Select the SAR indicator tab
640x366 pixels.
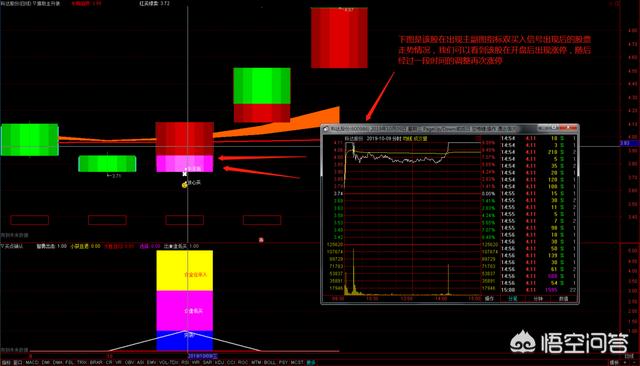[x=207, y=362]
